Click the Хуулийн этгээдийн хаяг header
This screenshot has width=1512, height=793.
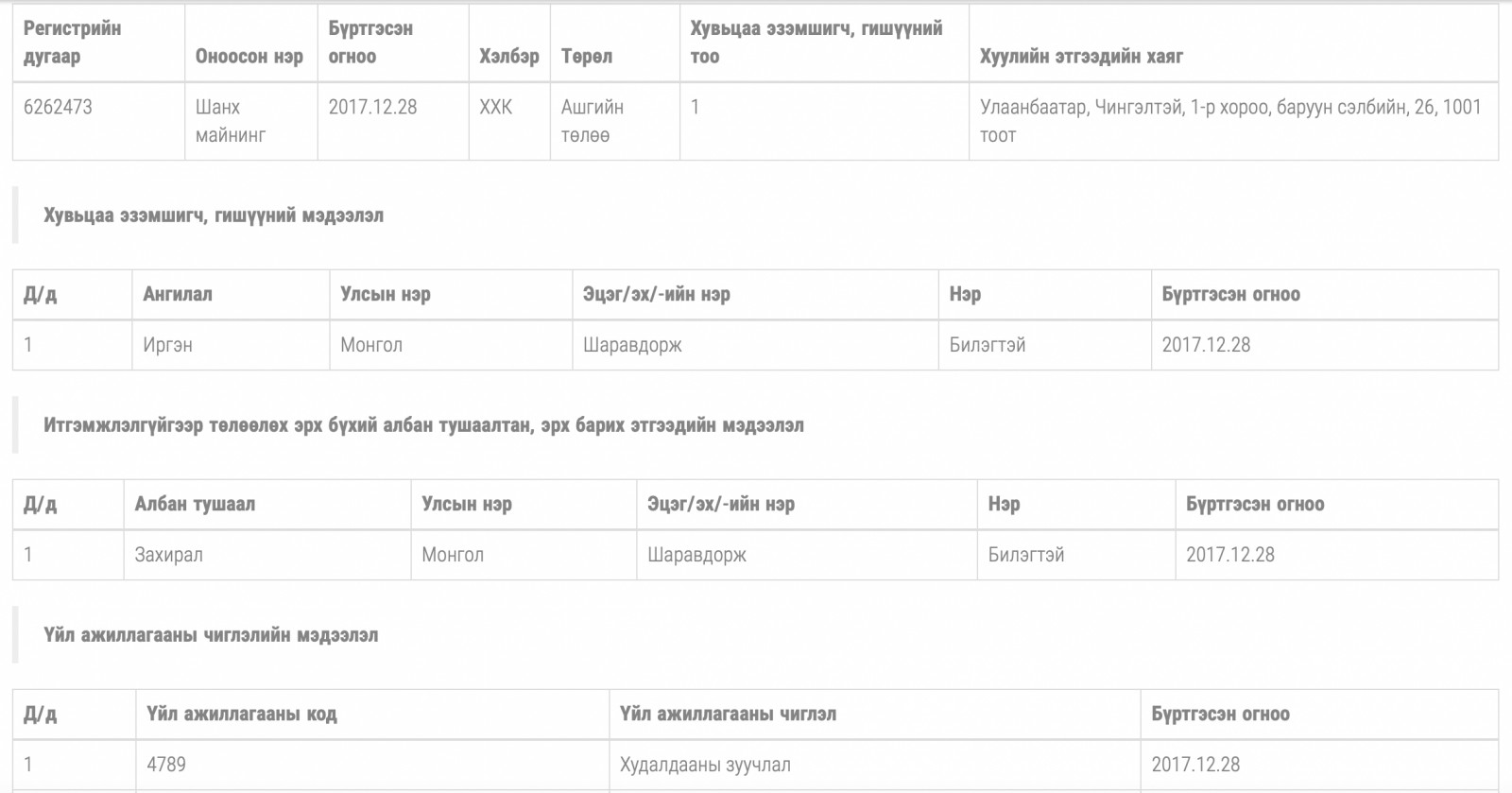coord(1081,57)
